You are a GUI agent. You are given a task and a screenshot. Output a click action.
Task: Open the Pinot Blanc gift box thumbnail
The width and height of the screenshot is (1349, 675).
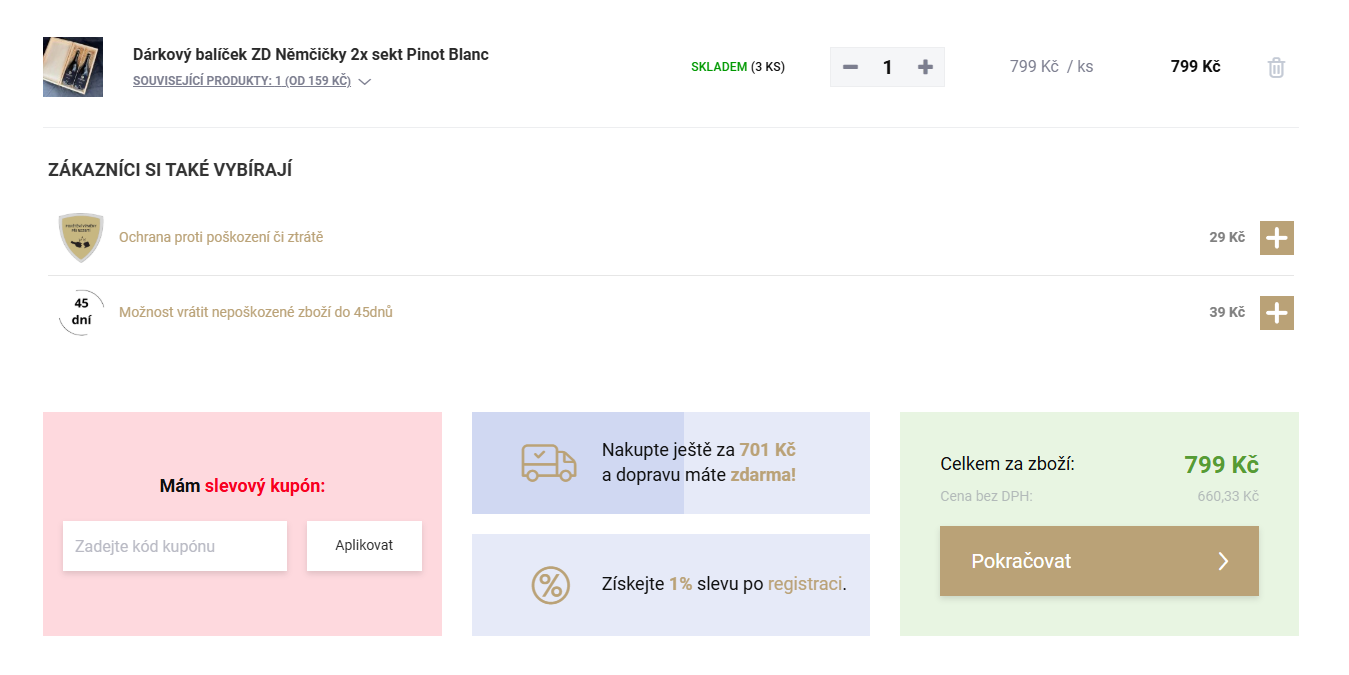click(73, 67)
